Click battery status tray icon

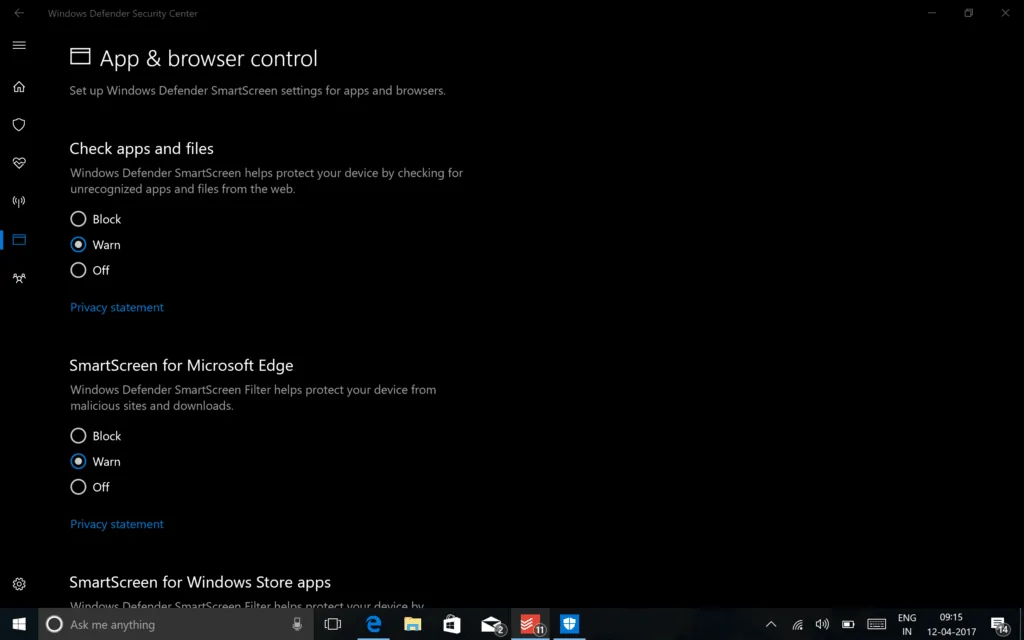(848, 624)
